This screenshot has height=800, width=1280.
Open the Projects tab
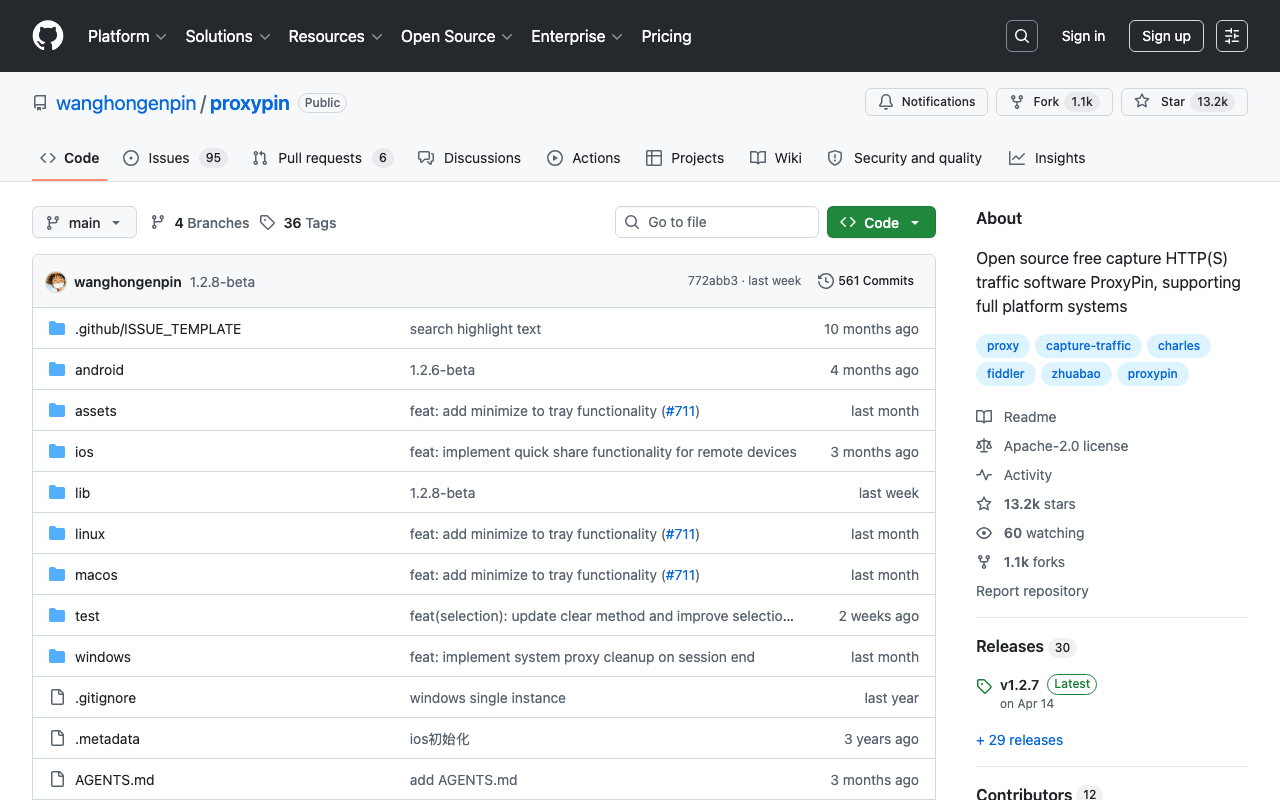[685, 158]
